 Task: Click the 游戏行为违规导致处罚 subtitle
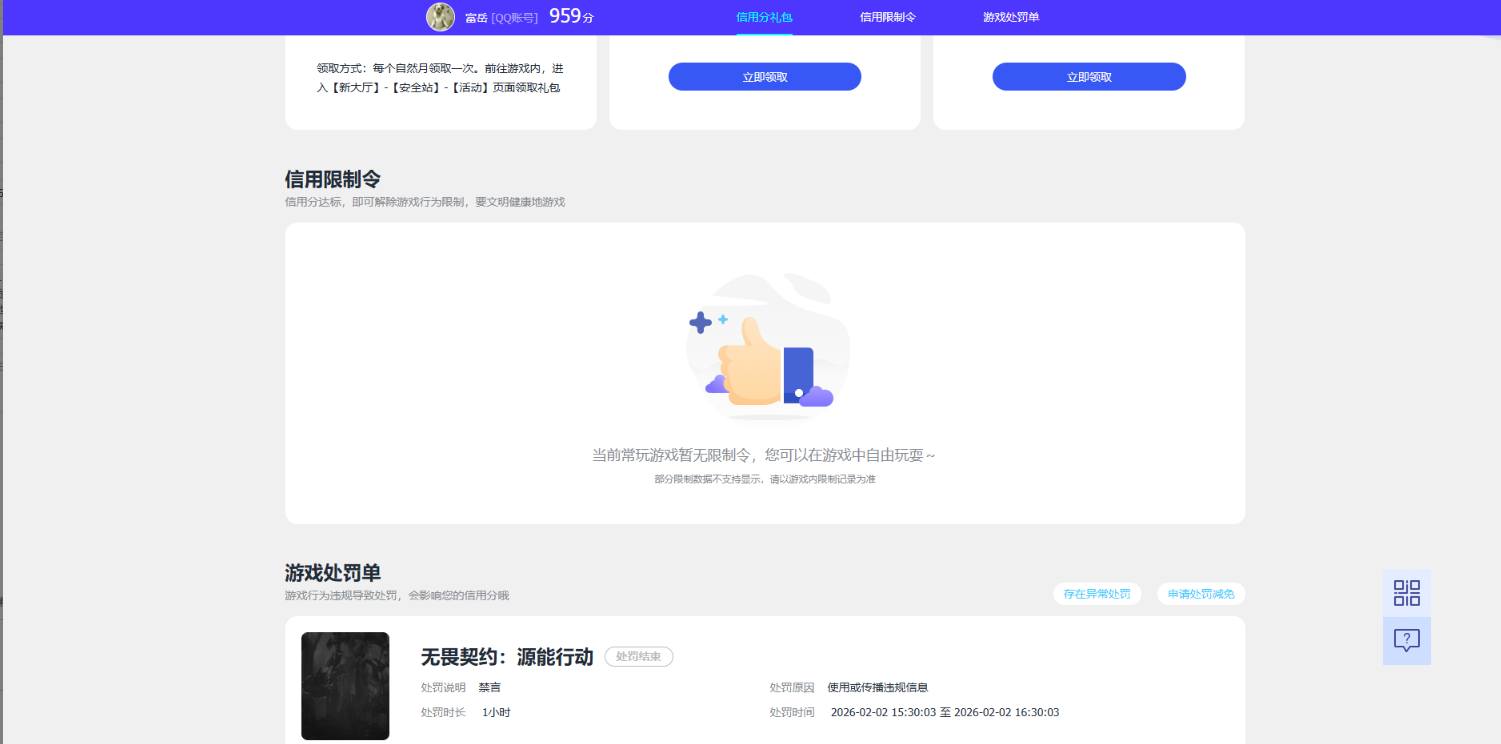(397, 596)
